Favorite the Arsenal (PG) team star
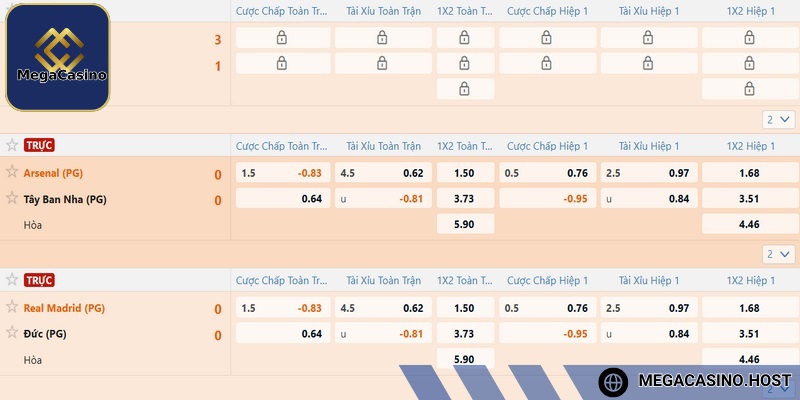The width and height of the screenshot is (800, 400). coord(12,171)
